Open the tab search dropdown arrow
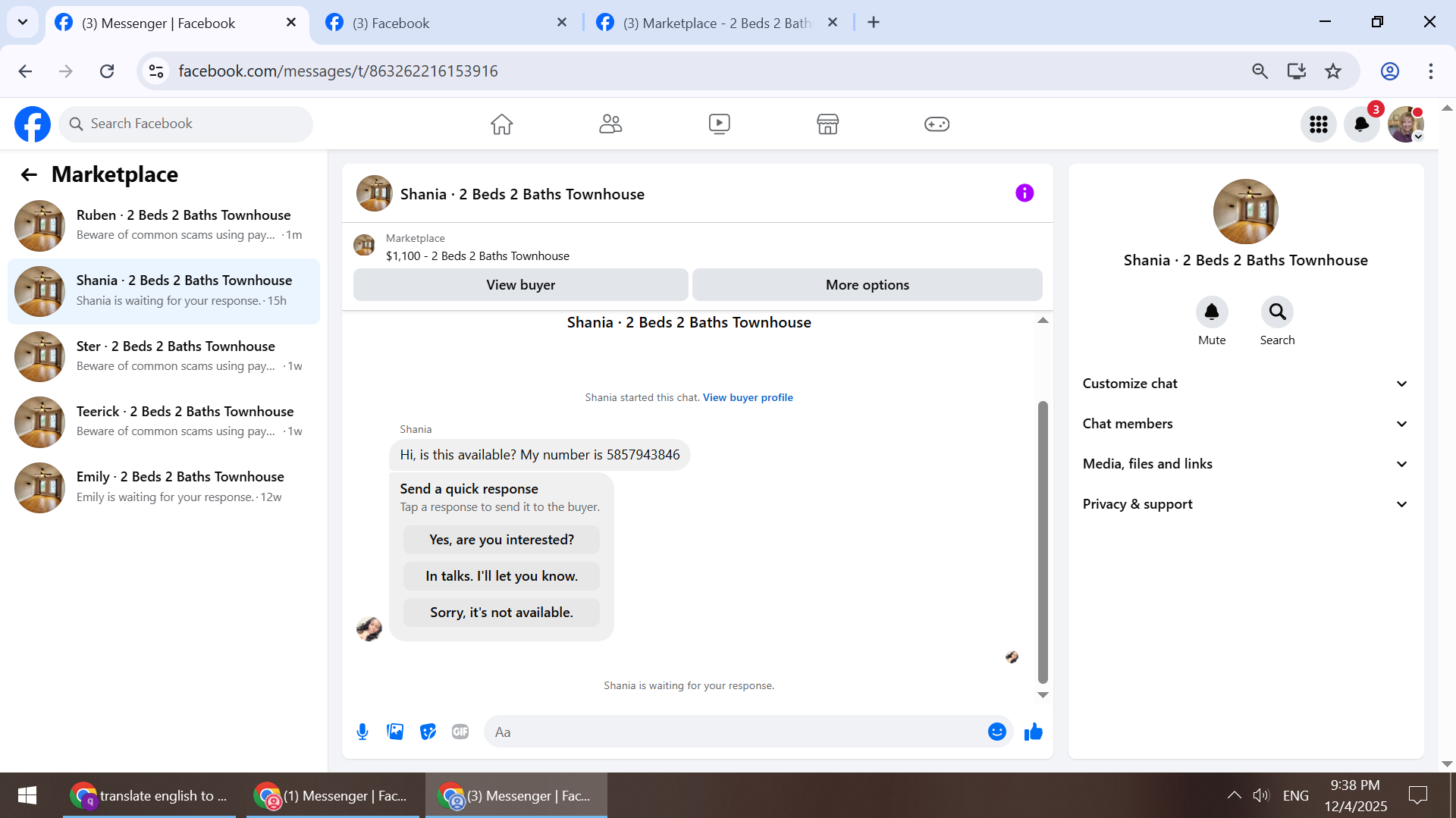1456x818 pixels. pos(23,22)
